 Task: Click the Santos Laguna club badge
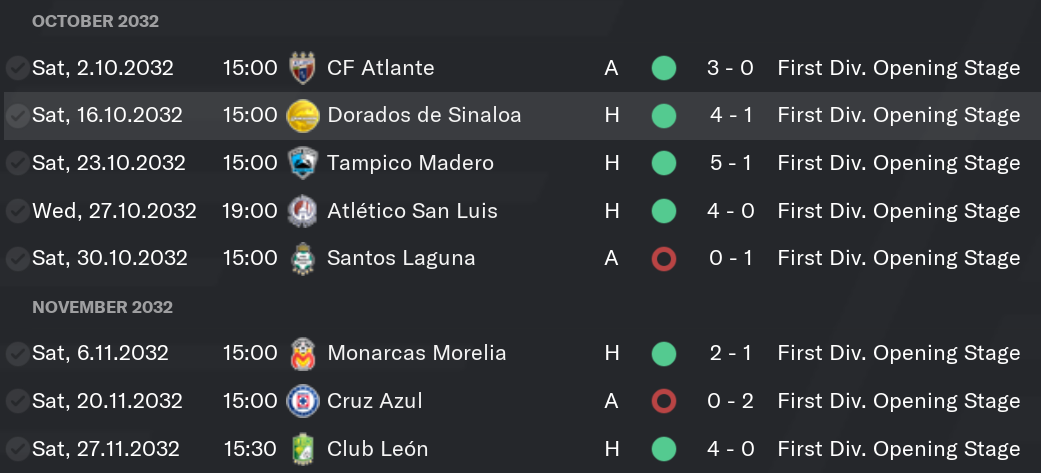click(303, 258)
